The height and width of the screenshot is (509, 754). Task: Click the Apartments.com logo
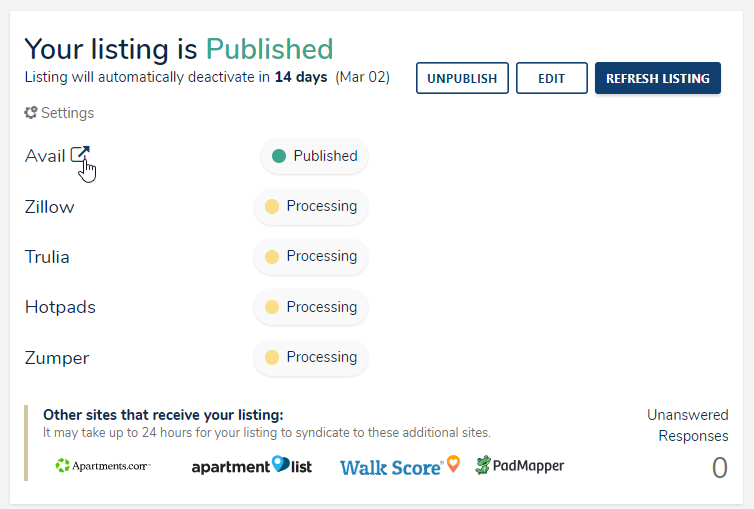pos(102,465)
